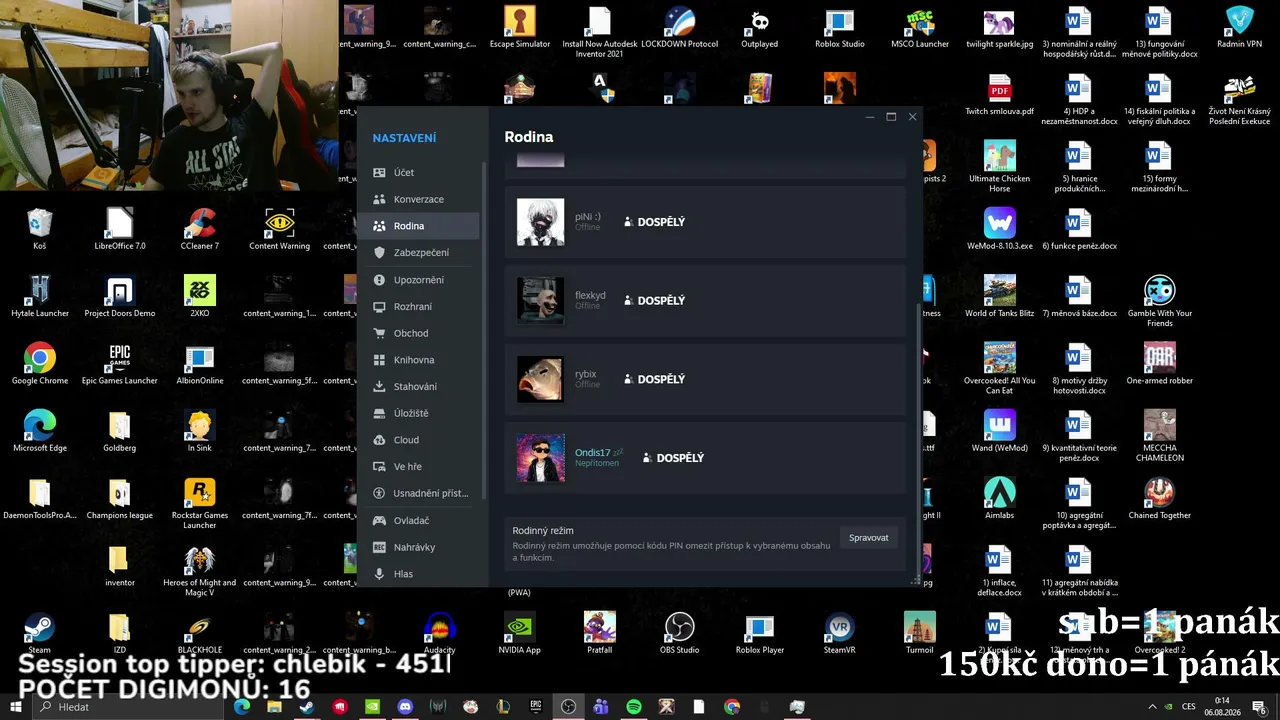1280x720 pixels.
Task: Select SteamVR desktop icon
Action: click(840, 632)
